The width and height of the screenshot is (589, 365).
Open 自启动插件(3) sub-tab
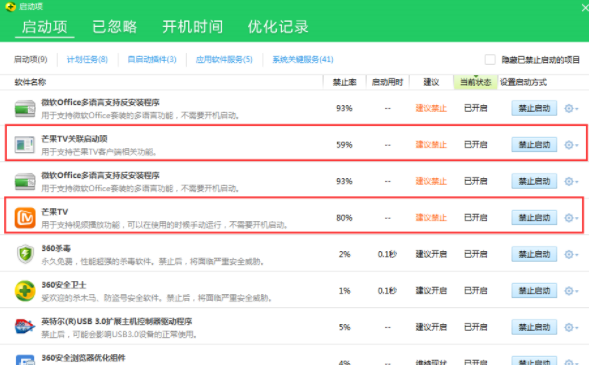pos(152,59)
